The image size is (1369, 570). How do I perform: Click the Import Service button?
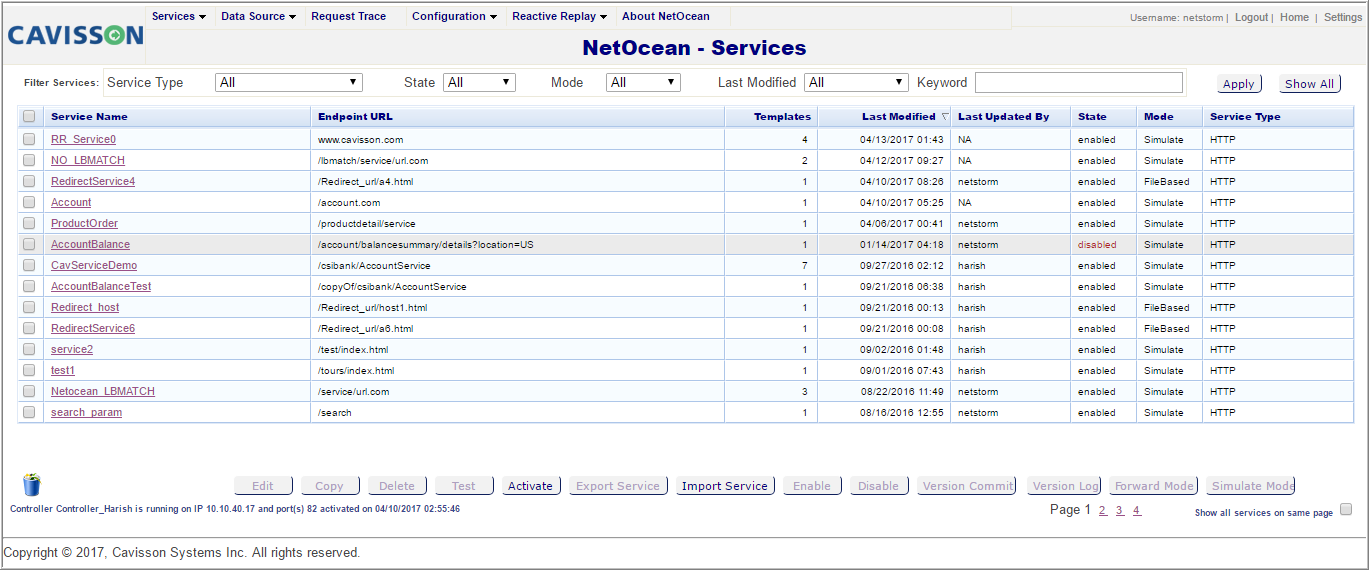725,486
